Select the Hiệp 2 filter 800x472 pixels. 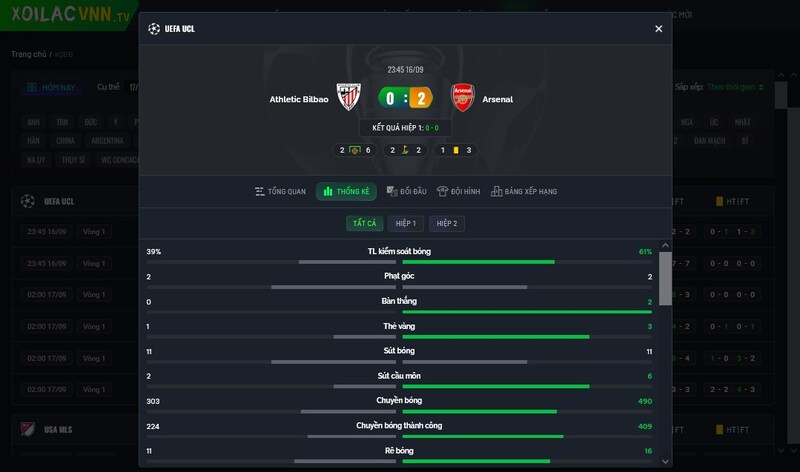tap(447, 223)
